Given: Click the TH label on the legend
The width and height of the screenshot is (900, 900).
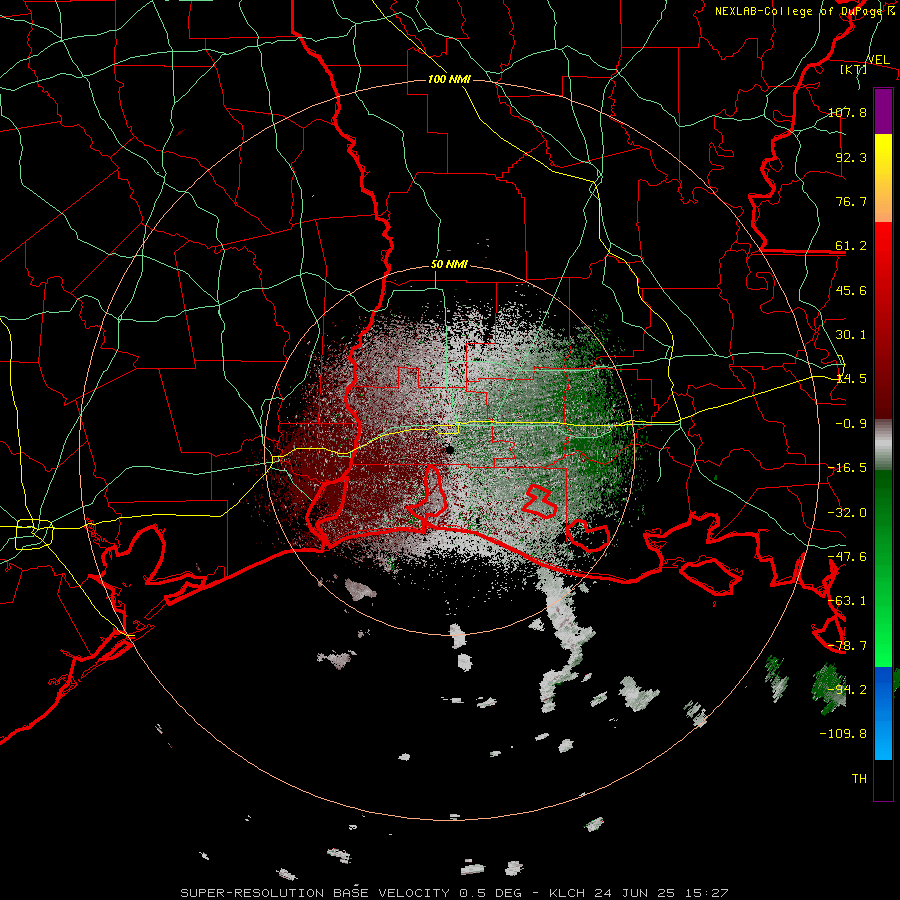Looking at the screenshot, I should click(x=859, y=779).
